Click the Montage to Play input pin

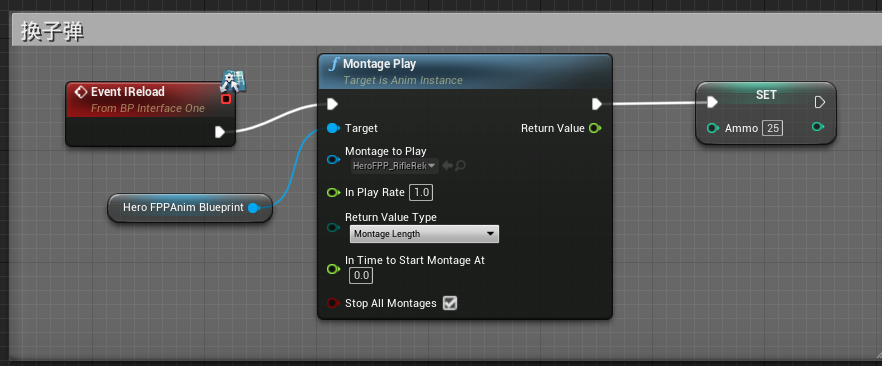333,160
